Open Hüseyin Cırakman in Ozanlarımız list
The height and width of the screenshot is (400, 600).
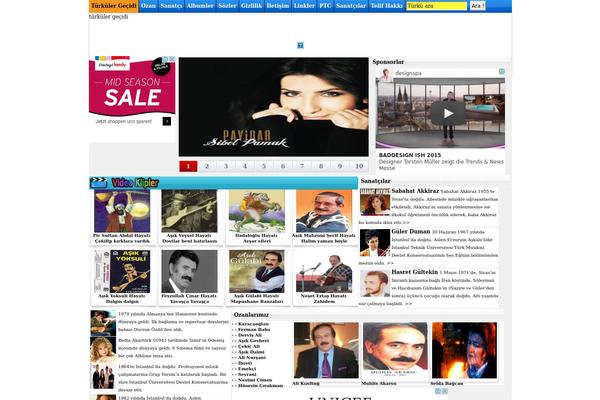(x=260, y=385)
